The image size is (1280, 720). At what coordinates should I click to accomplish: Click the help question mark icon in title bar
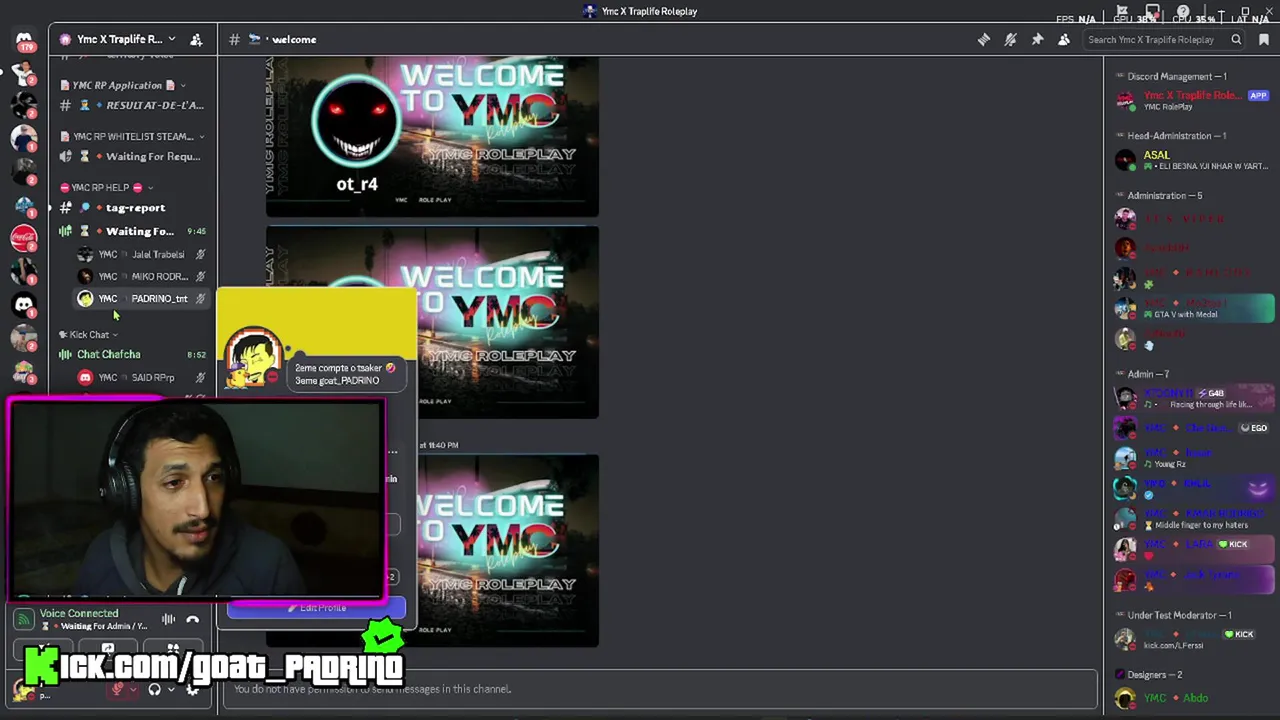pos(1183,11)
